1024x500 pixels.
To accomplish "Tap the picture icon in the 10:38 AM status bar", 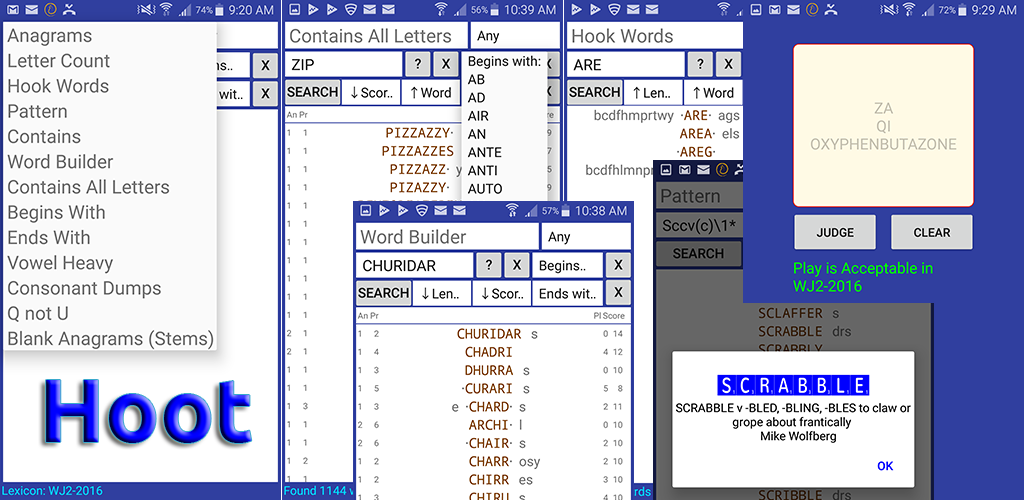I will click(x=366, y=211).
